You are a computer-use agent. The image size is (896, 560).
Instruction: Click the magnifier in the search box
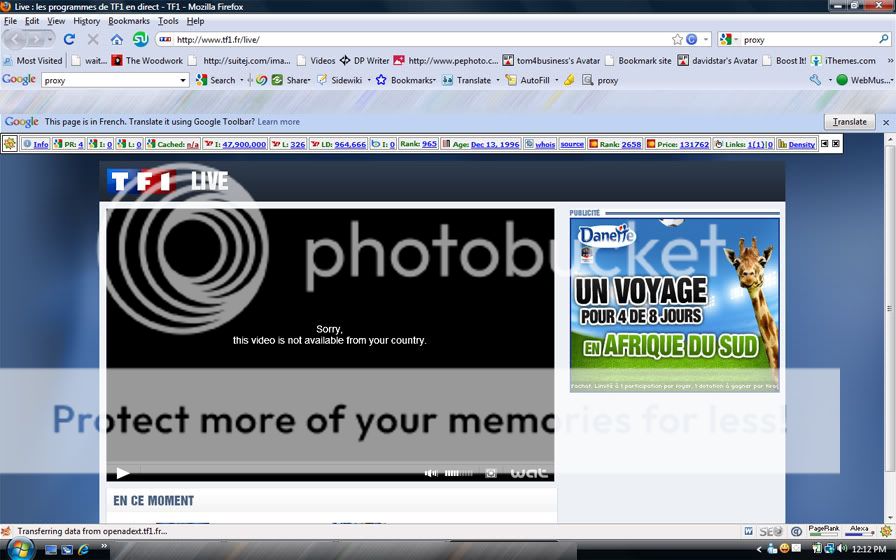pyautogui.click(x=883, y=39)
